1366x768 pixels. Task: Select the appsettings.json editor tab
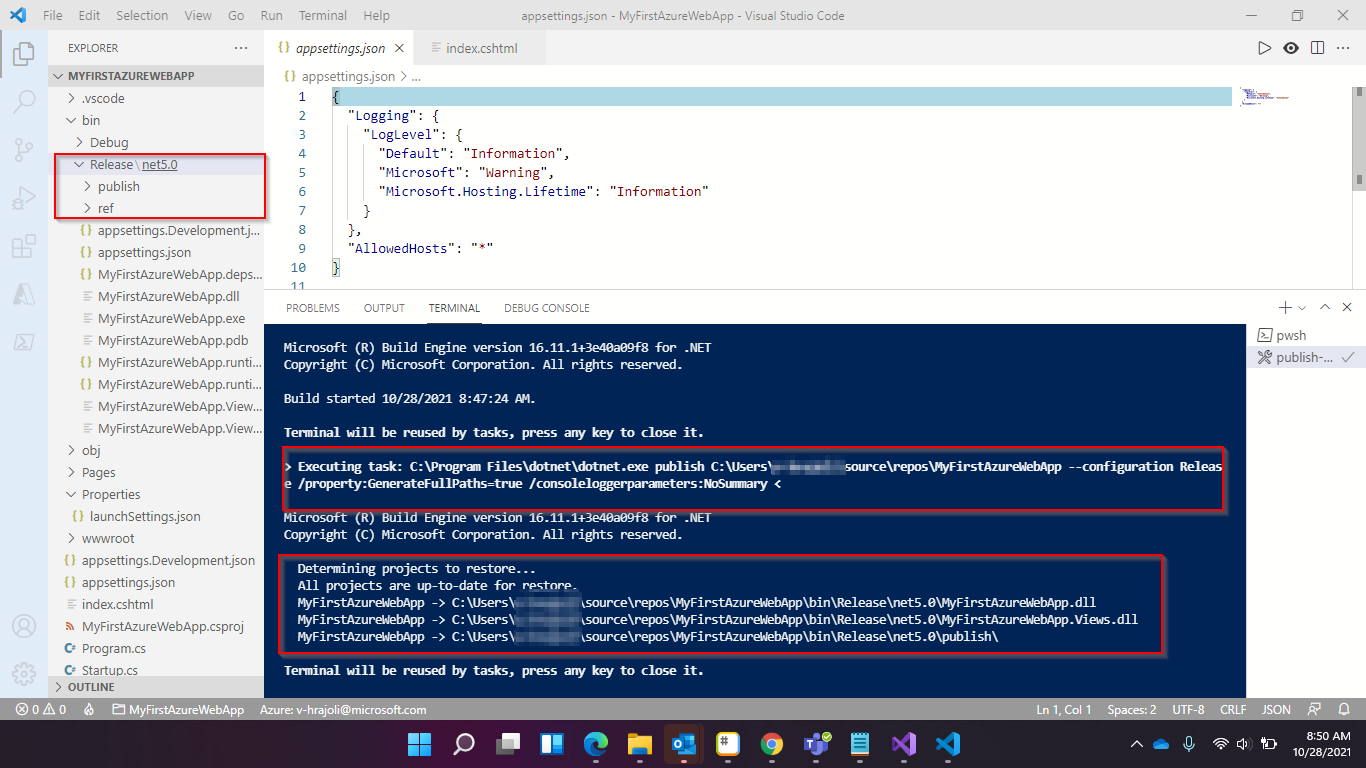coord(339,48)
